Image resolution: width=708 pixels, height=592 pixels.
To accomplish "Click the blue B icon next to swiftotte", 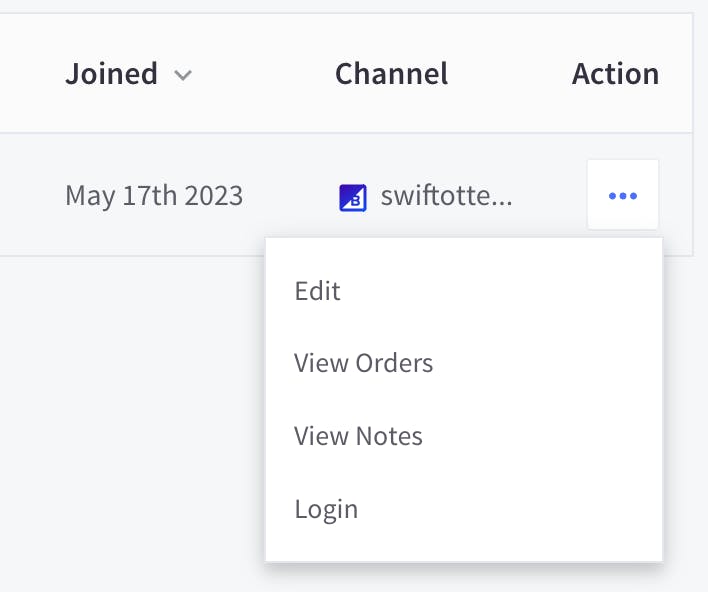I will pyautogui.click(x=352, y=197).
